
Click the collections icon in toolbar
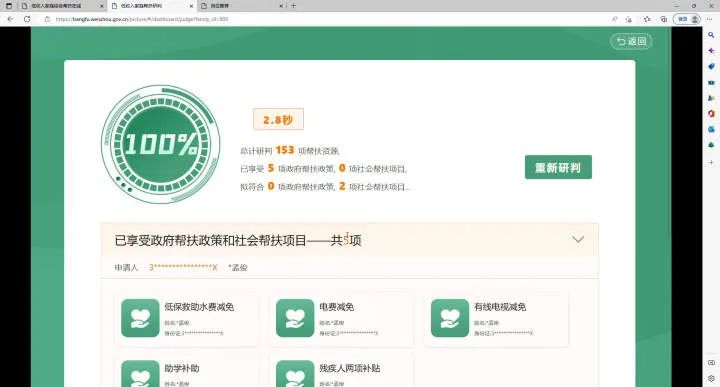(x=664, y=19)
